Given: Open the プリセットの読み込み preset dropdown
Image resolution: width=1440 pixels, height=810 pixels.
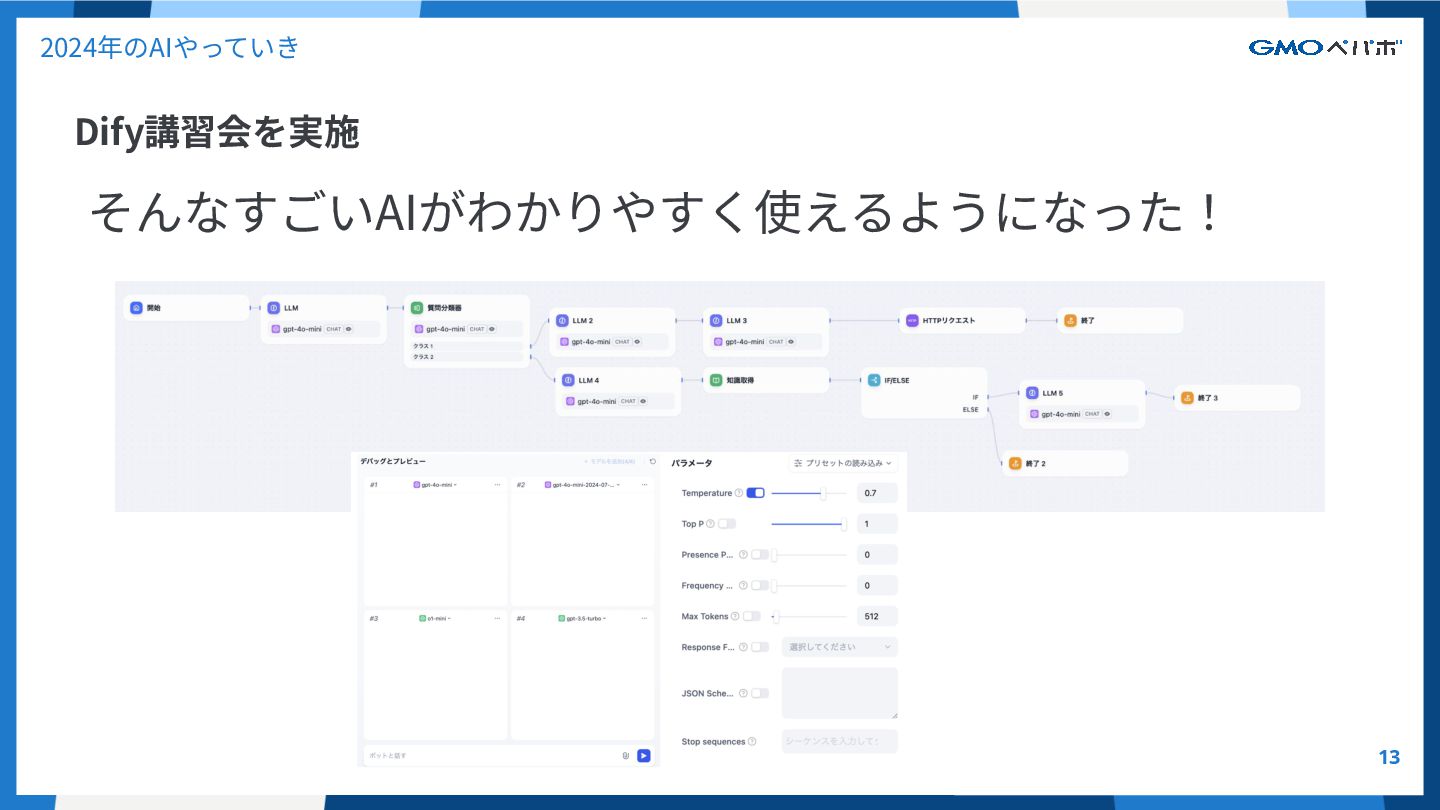Looking at the screenshot, I should point(843,463).
